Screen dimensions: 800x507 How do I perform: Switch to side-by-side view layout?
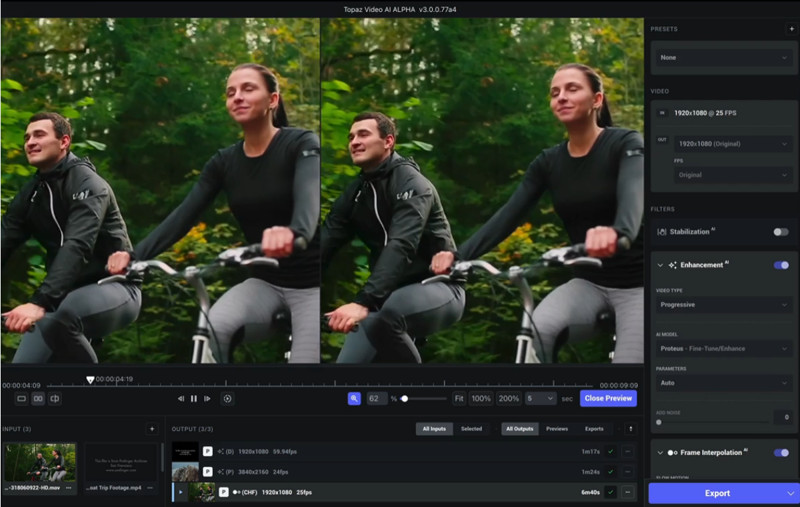click(38, 399)
